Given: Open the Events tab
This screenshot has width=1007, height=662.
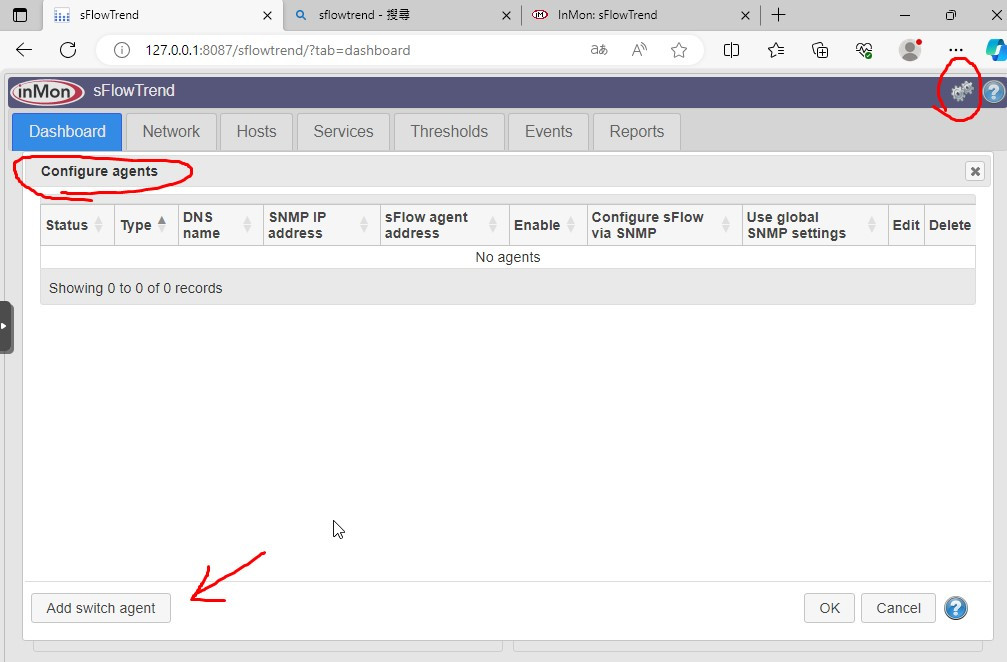Looking at the screenshot, I should point(548,132).
